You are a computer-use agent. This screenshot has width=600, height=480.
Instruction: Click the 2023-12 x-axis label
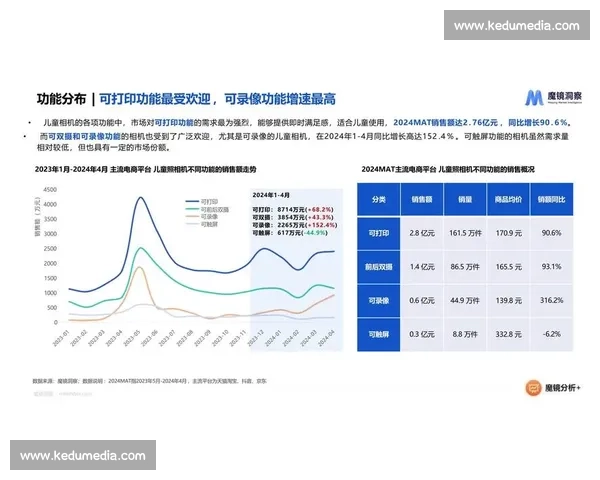pos(256,338)
